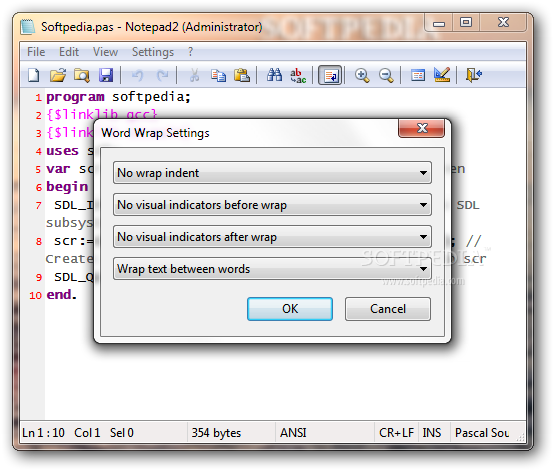
Task: Save the file with the floppy icon
Action: (x=106, y=75)
